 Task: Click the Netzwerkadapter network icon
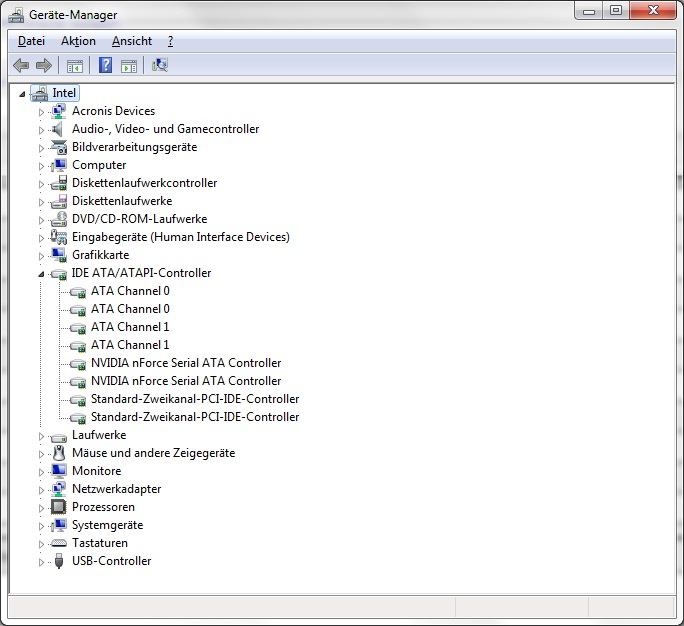(x=58, y=489)
